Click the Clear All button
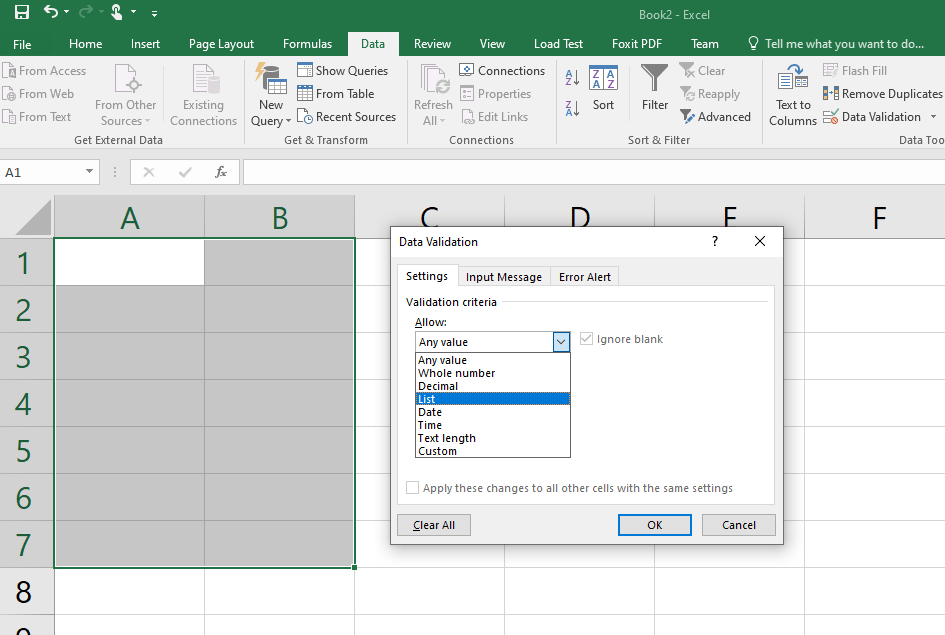 [x=434, y=525]
